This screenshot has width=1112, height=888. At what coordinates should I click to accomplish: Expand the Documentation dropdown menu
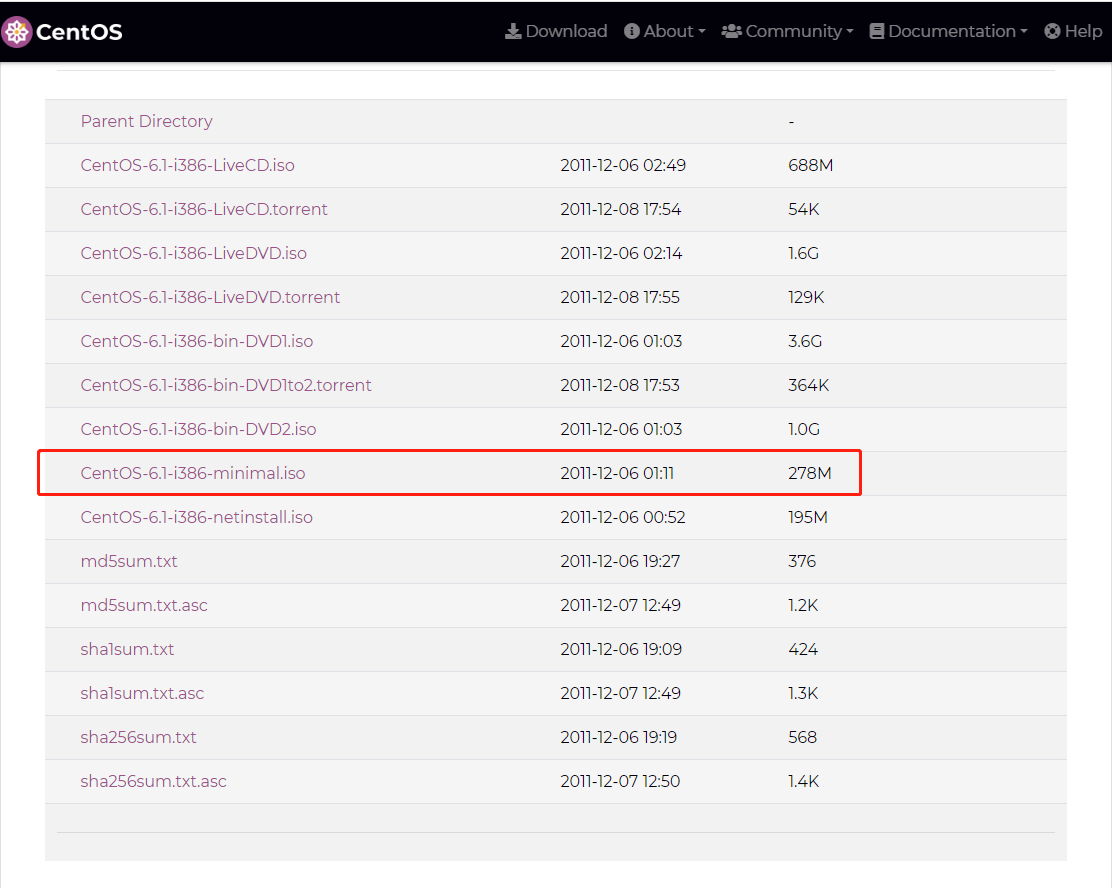pyautogui.click(x=1023, y=32)
